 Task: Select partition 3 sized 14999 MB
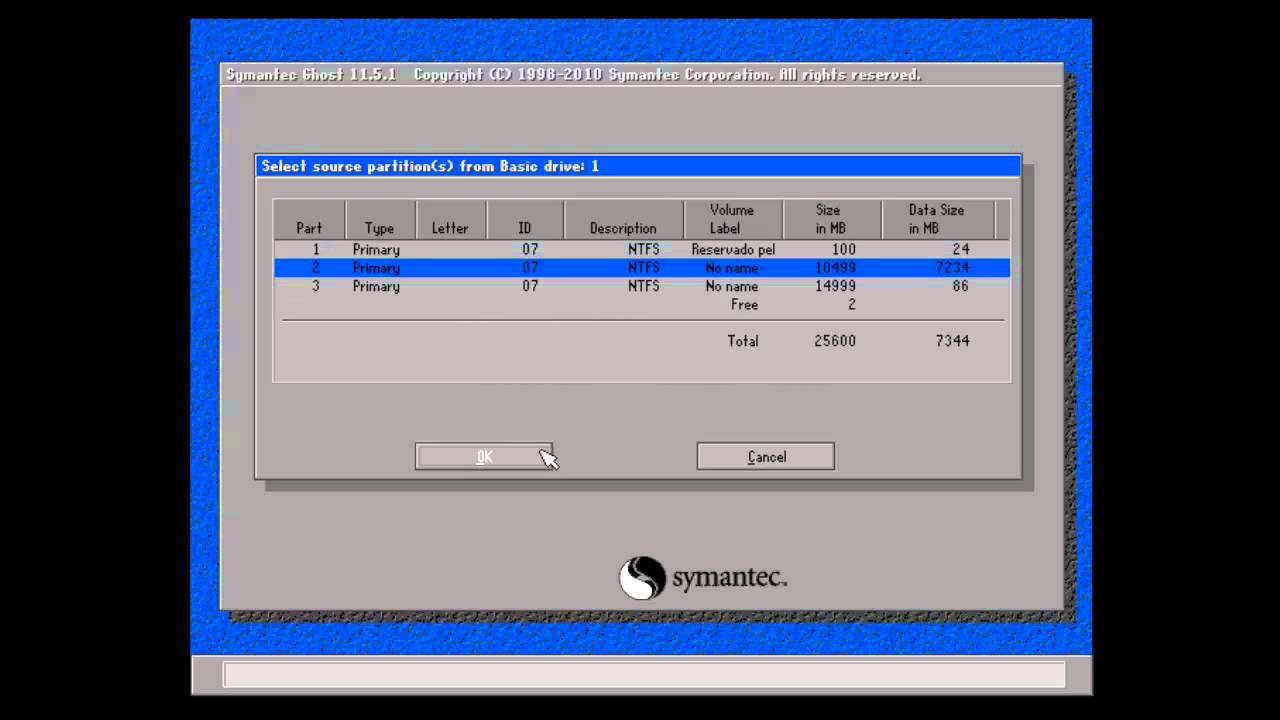pos(642,286)
